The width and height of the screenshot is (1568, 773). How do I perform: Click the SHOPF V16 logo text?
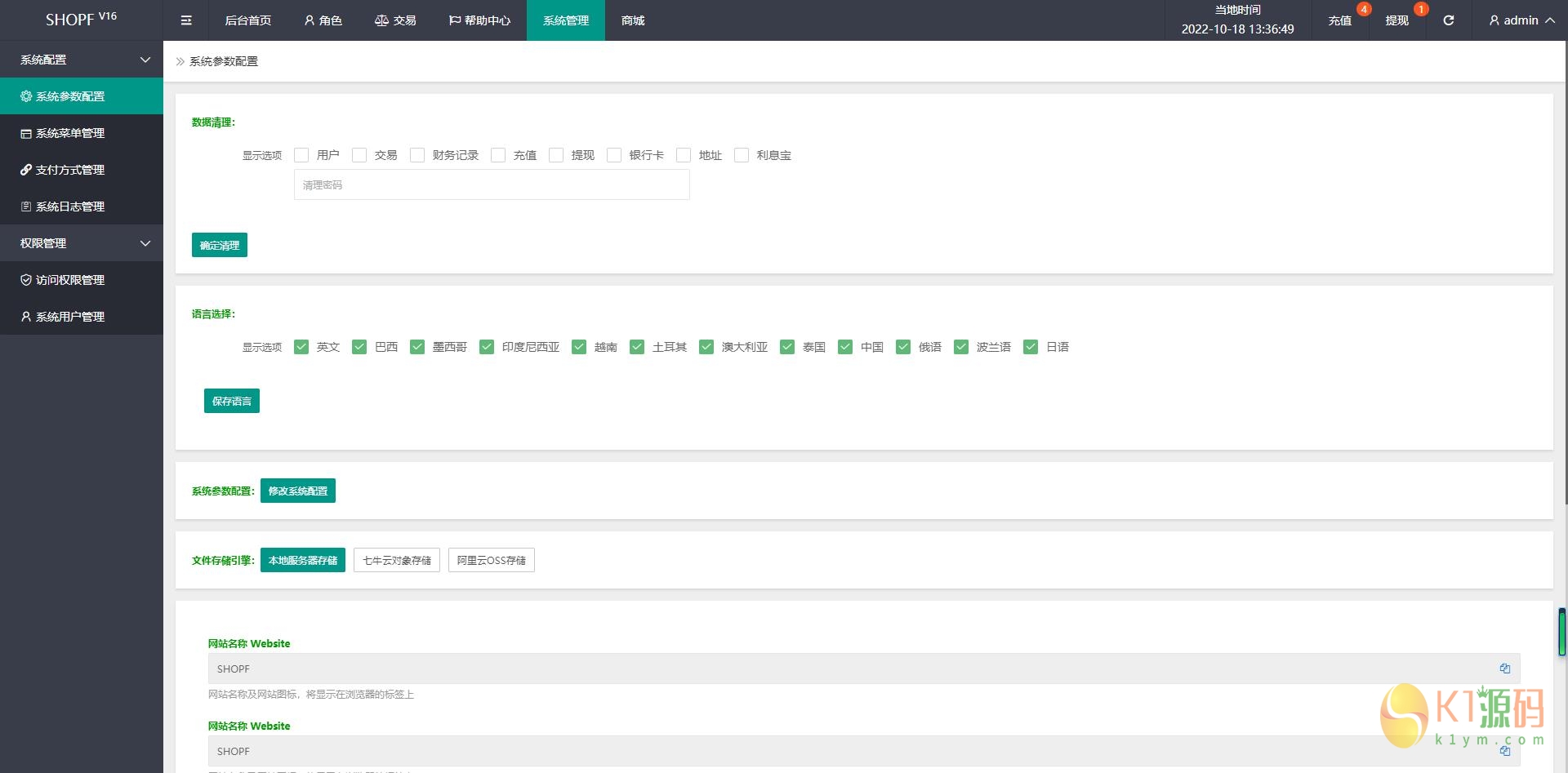click(81, 19)
